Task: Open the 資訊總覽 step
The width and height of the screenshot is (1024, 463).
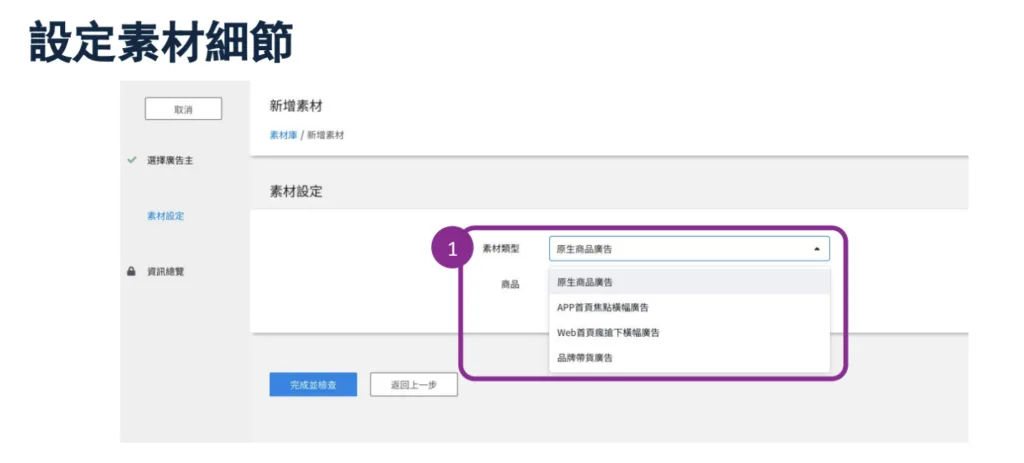Action: 163,271
